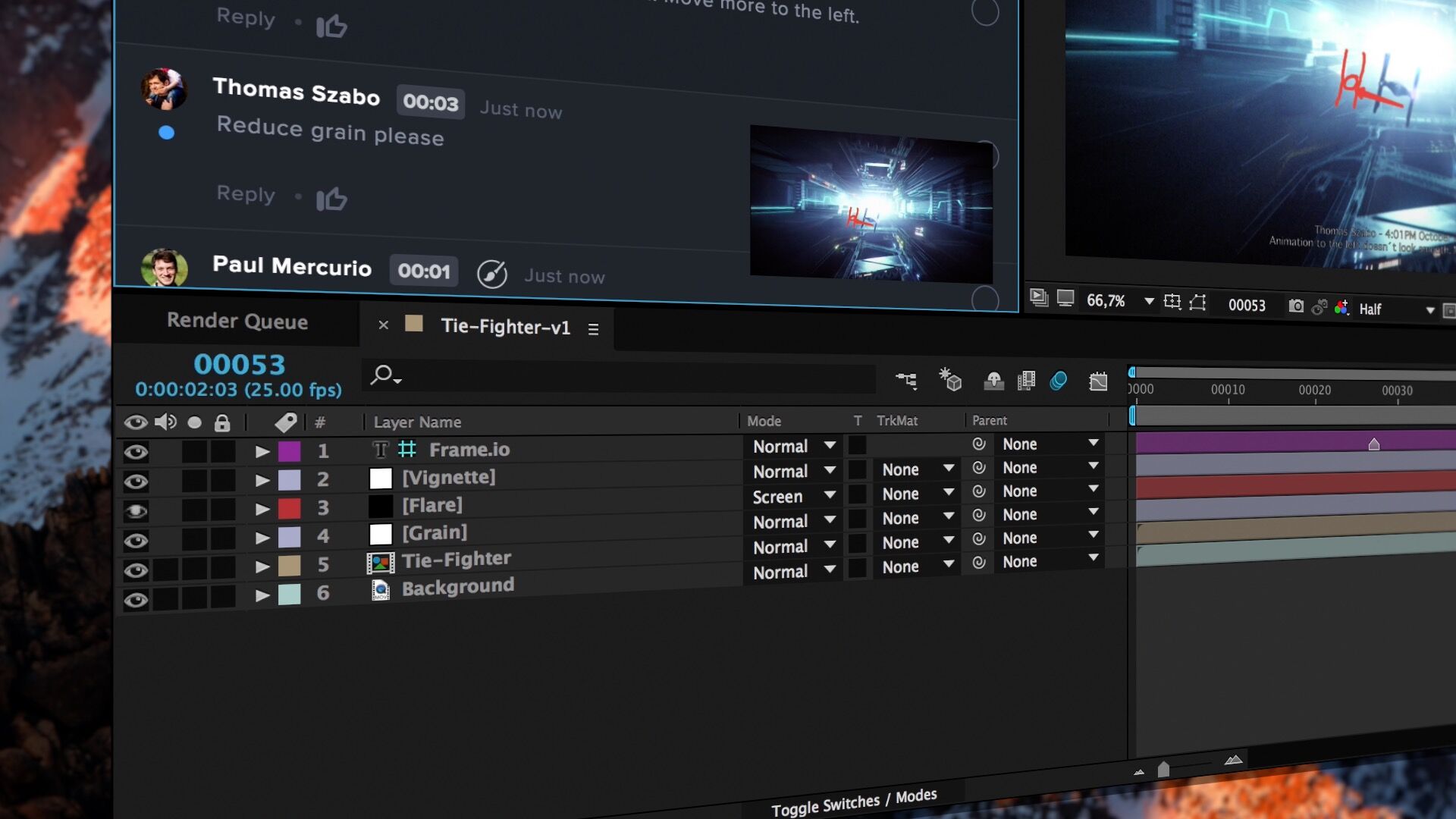Open the blending mode dropdown for the [Grain] layer
Screen dimensions: 1456x819
click(791, 521)
